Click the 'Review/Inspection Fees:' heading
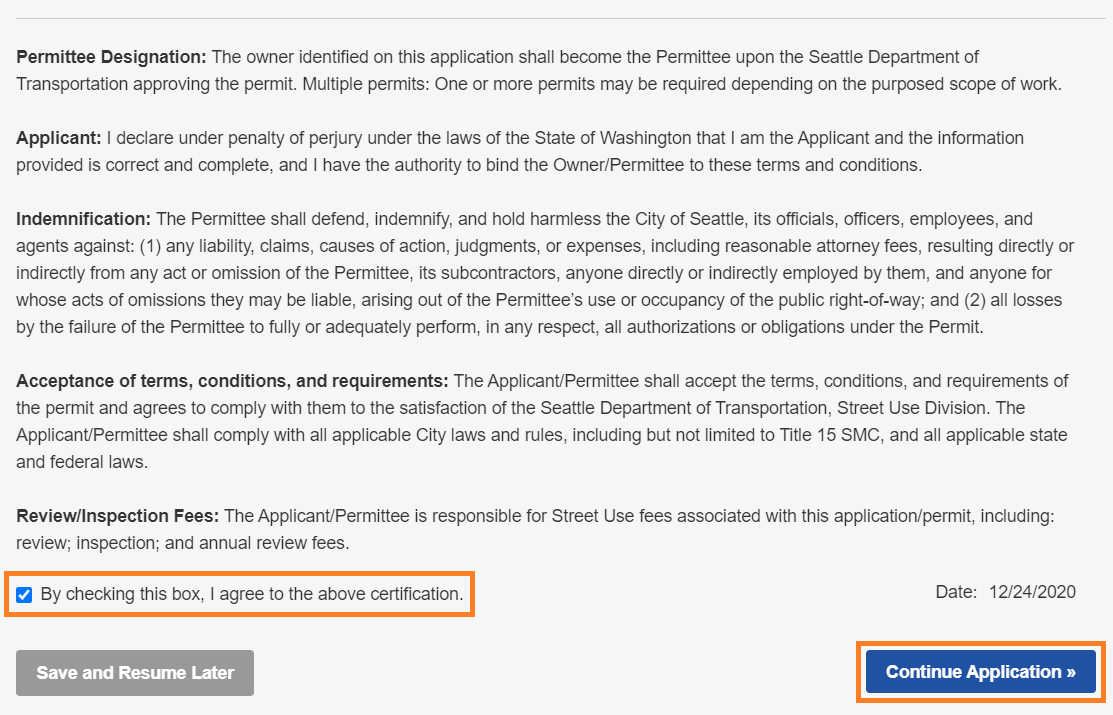 pos(117,516)
